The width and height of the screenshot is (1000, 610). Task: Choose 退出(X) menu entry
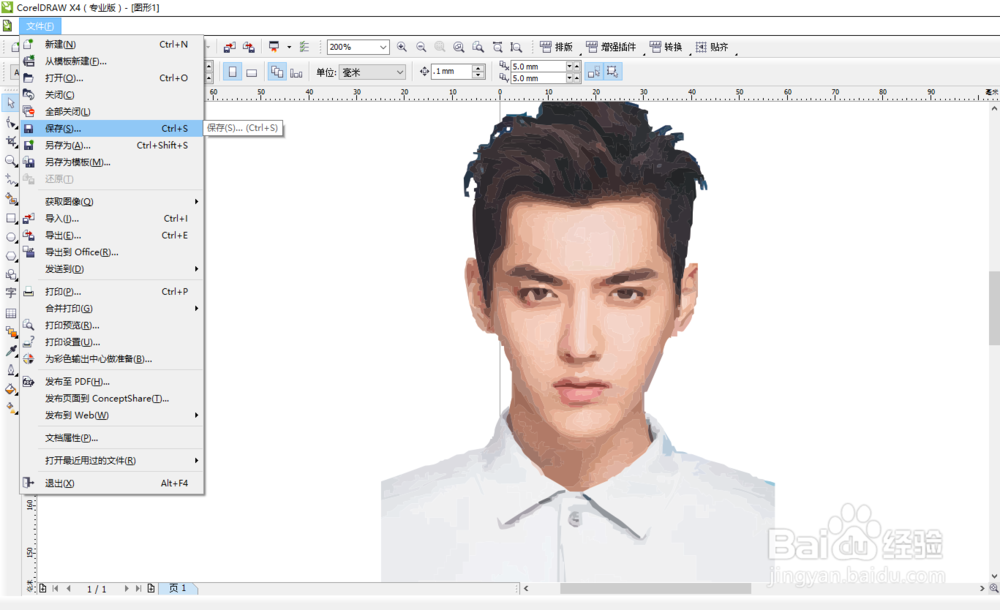(x=112, y=483)
